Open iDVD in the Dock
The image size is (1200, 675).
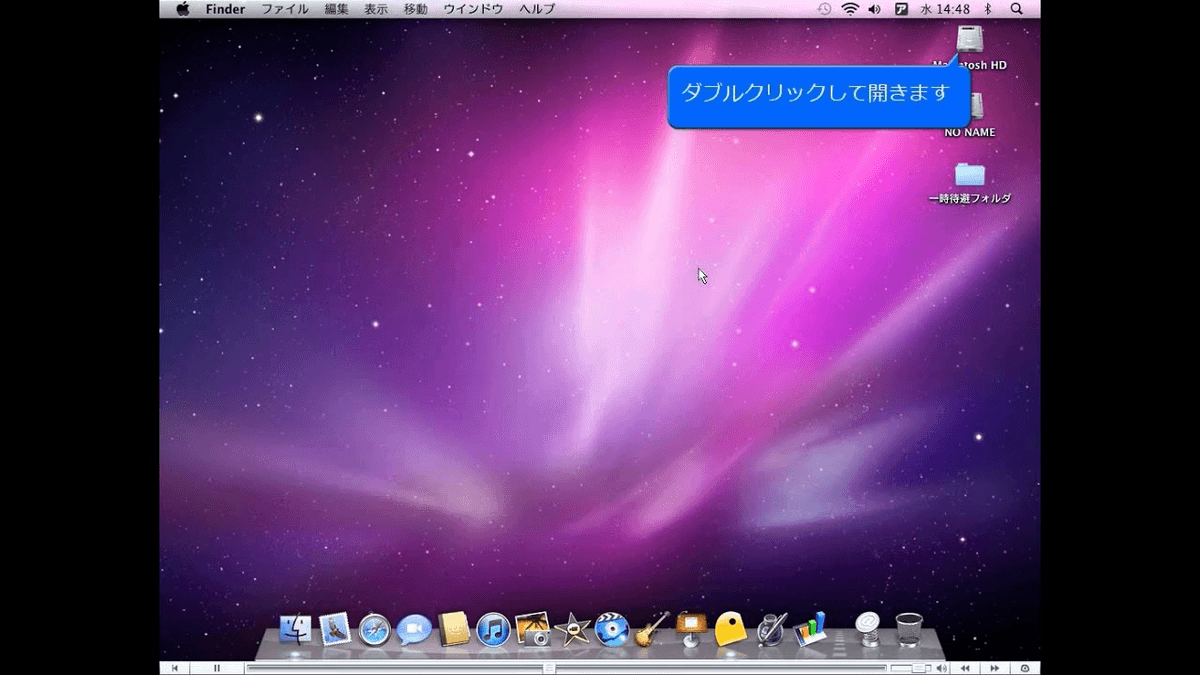tap(611, 630)
